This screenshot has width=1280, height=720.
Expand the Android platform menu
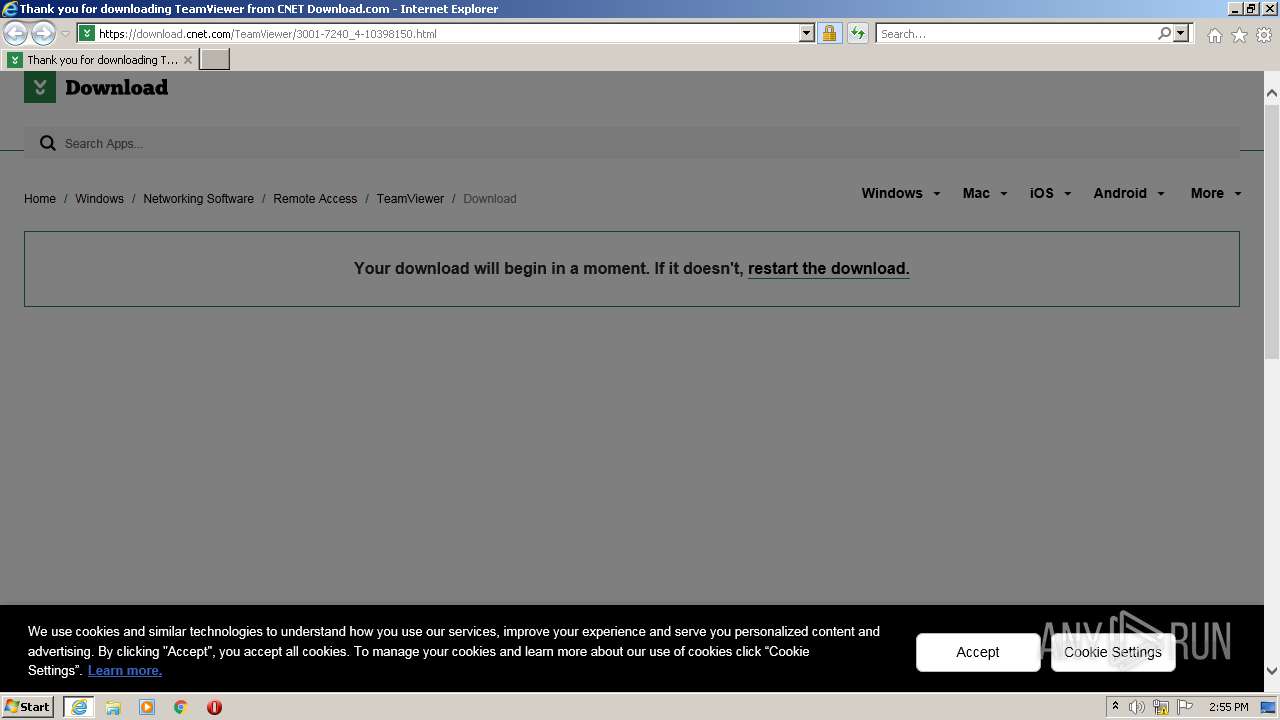point(1129,193)
